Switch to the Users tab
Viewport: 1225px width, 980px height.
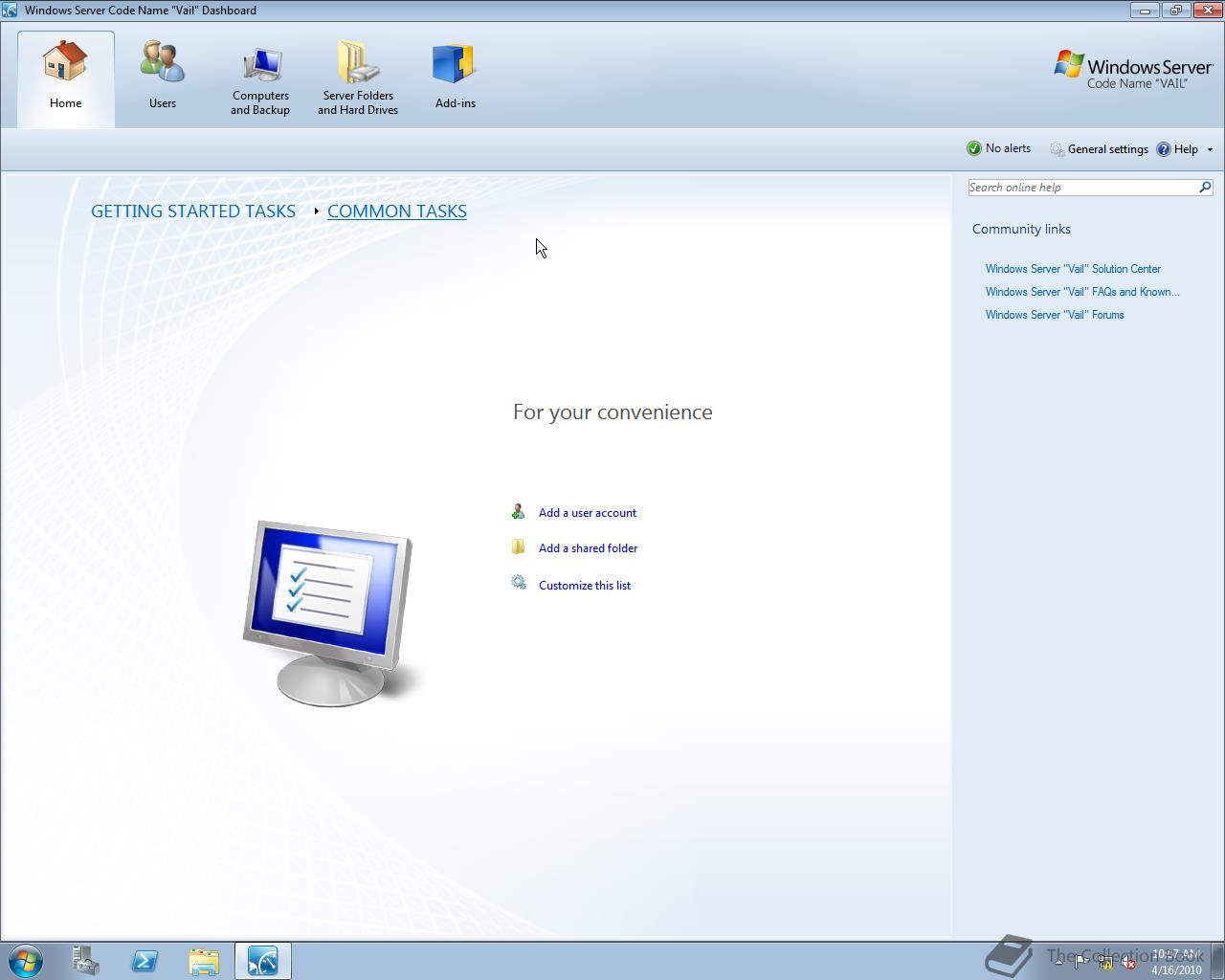pyautogui.click(x=163, y=78)
